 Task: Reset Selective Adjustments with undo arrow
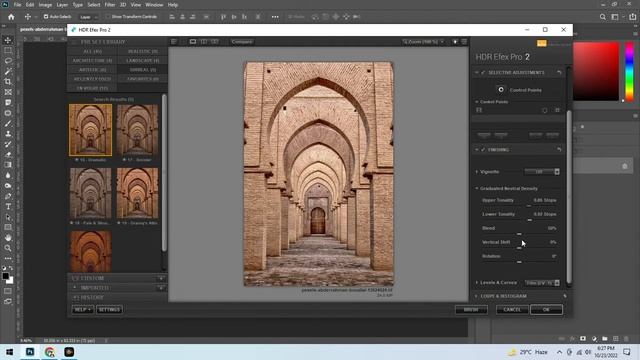(559, 72)
